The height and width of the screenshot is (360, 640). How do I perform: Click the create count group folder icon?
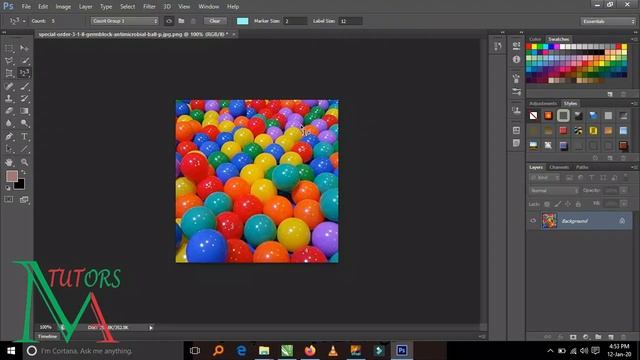coord(181,21)
